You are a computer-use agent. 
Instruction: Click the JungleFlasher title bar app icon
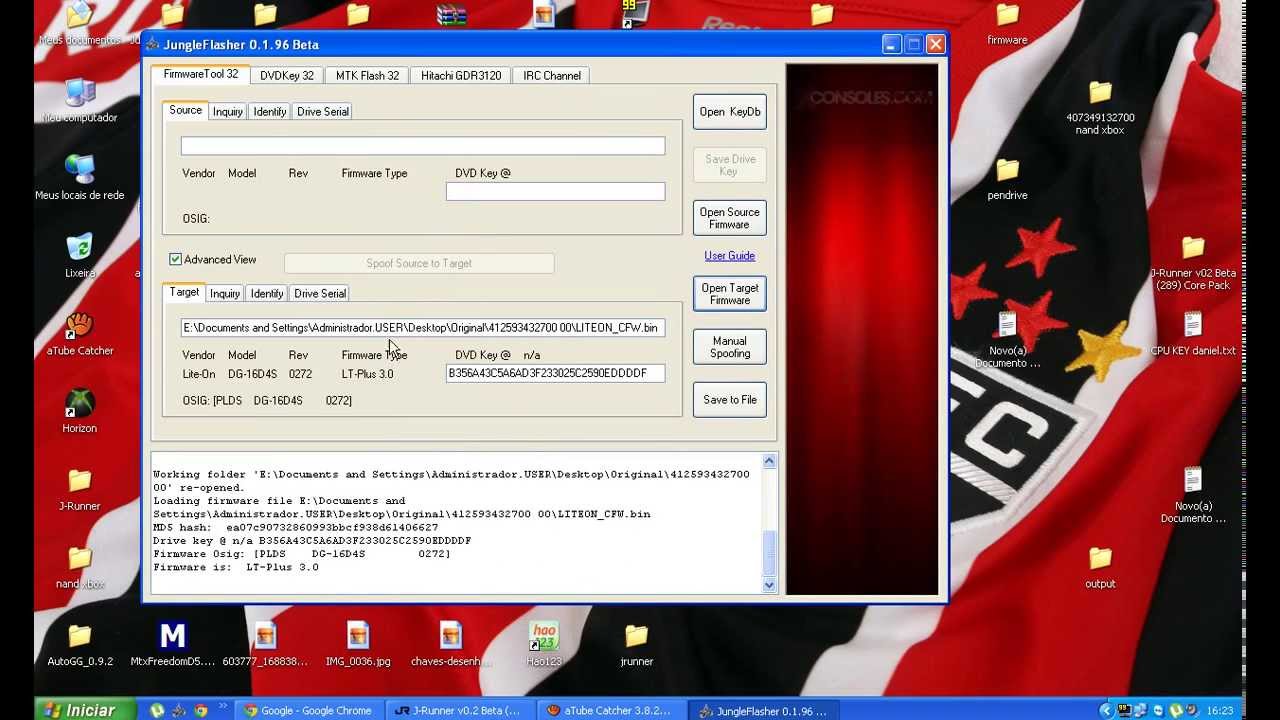[x=153, y=44]
